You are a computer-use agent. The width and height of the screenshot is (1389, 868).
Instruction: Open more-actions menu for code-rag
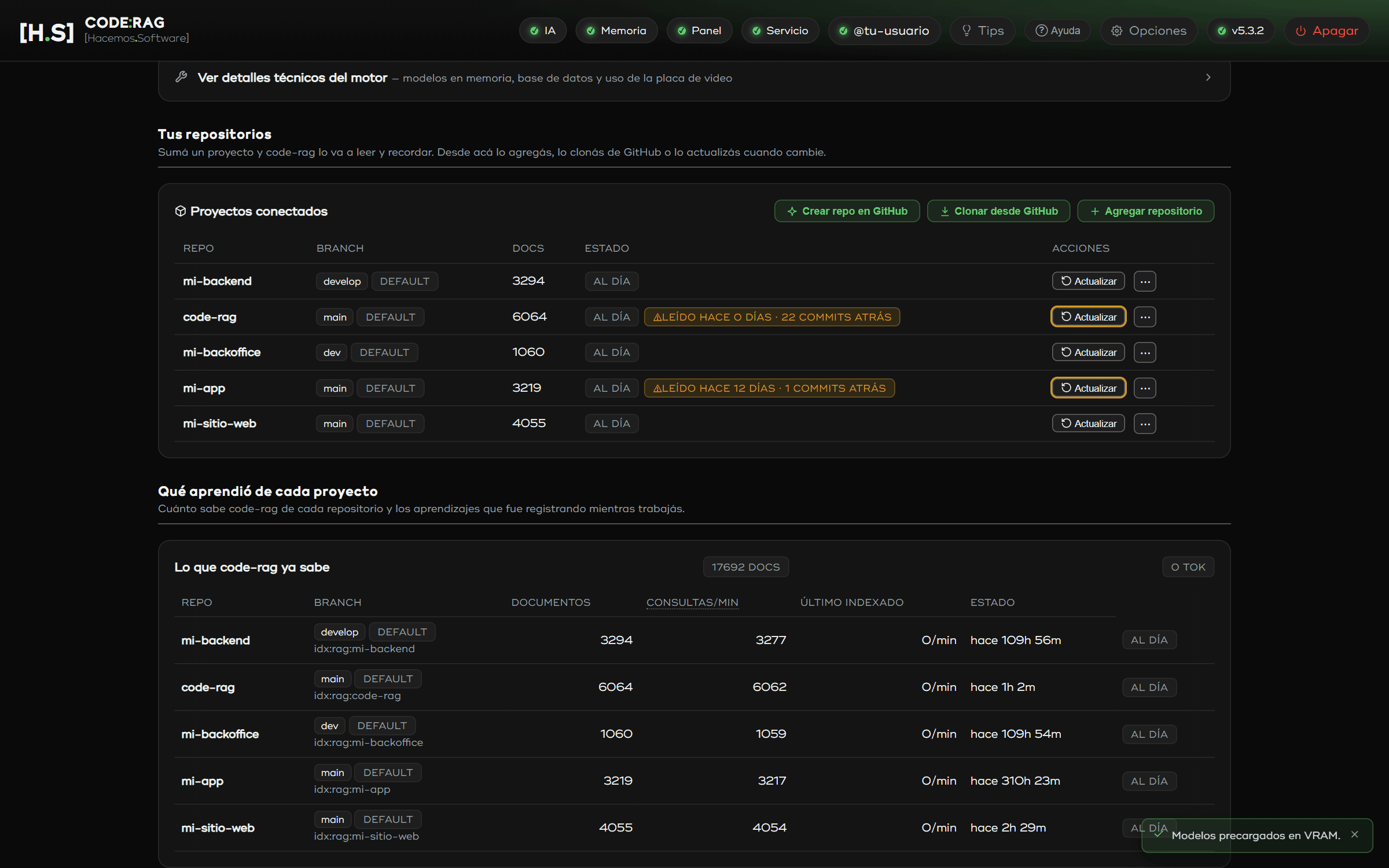[1145, 317]
